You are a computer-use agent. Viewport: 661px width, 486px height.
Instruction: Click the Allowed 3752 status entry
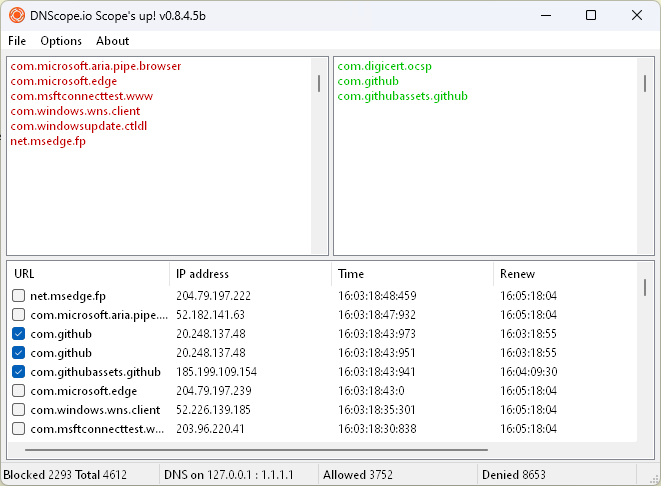click(x=358, y=475)
